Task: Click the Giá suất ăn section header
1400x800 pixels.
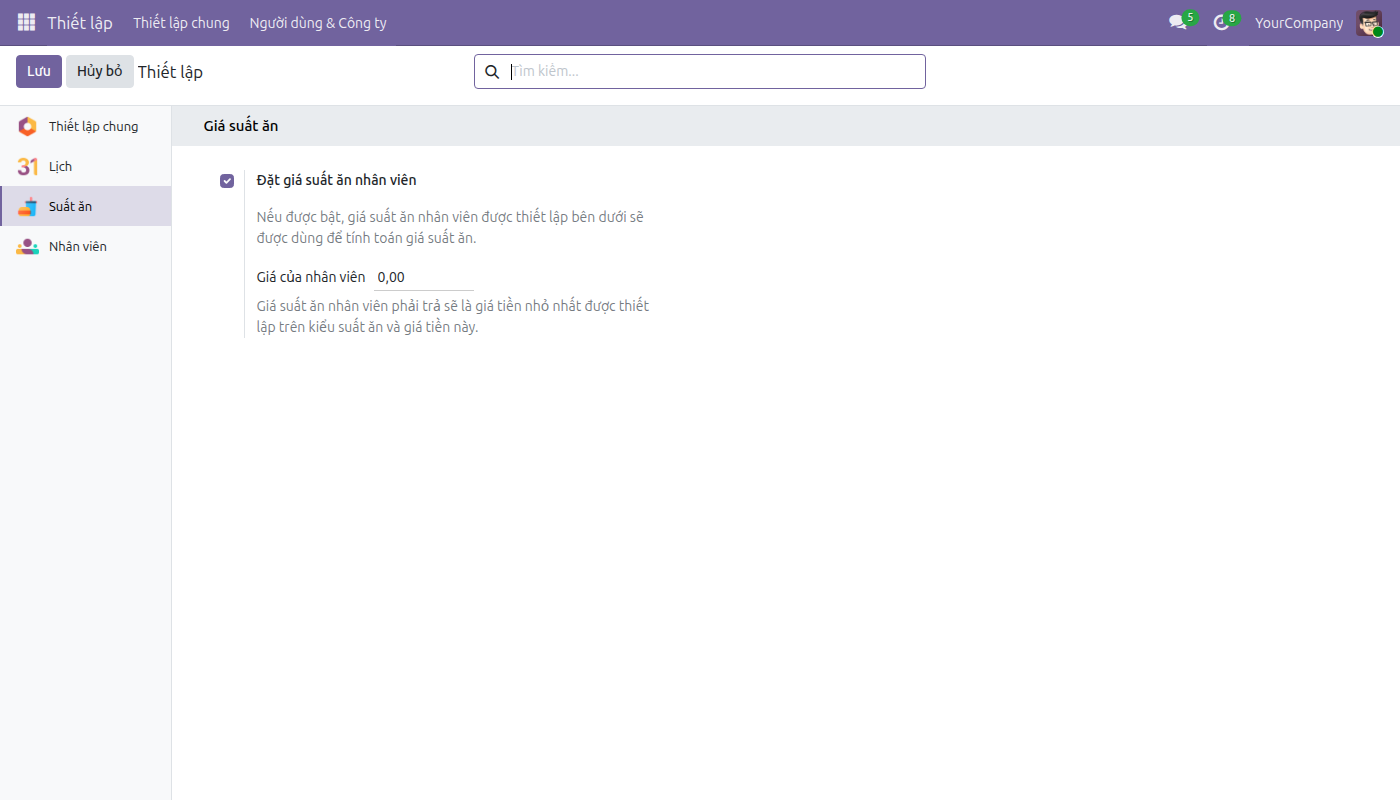Action: pyautogui.click(x=241, y=126)
